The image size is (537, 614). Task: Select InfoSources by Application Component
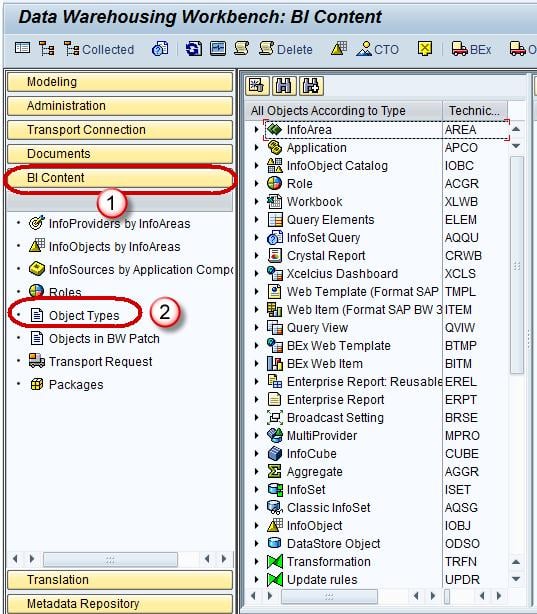click(x=130, y=269)
